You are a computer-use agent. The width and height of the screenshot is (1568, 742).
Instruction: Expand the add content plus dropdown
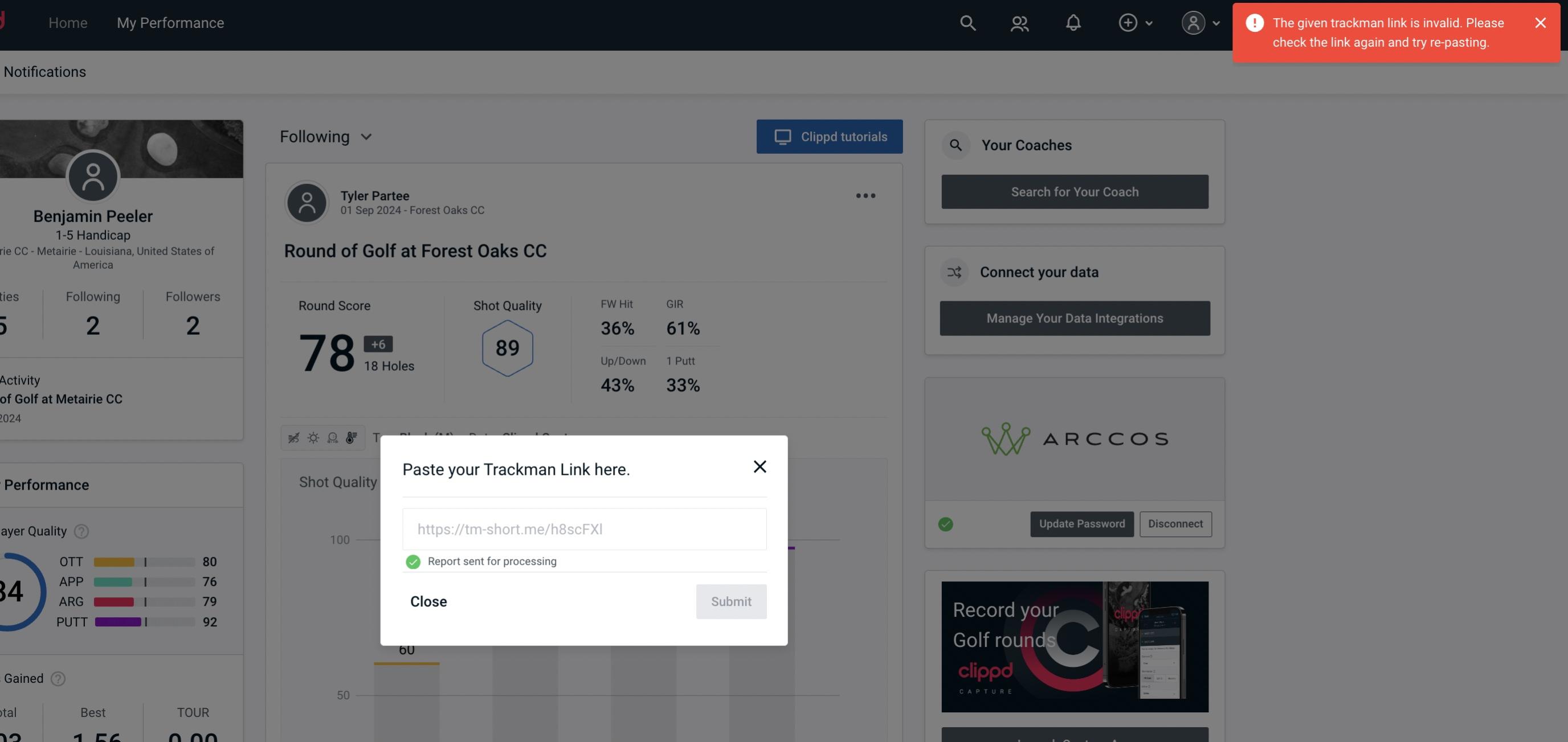(1136, 22)
